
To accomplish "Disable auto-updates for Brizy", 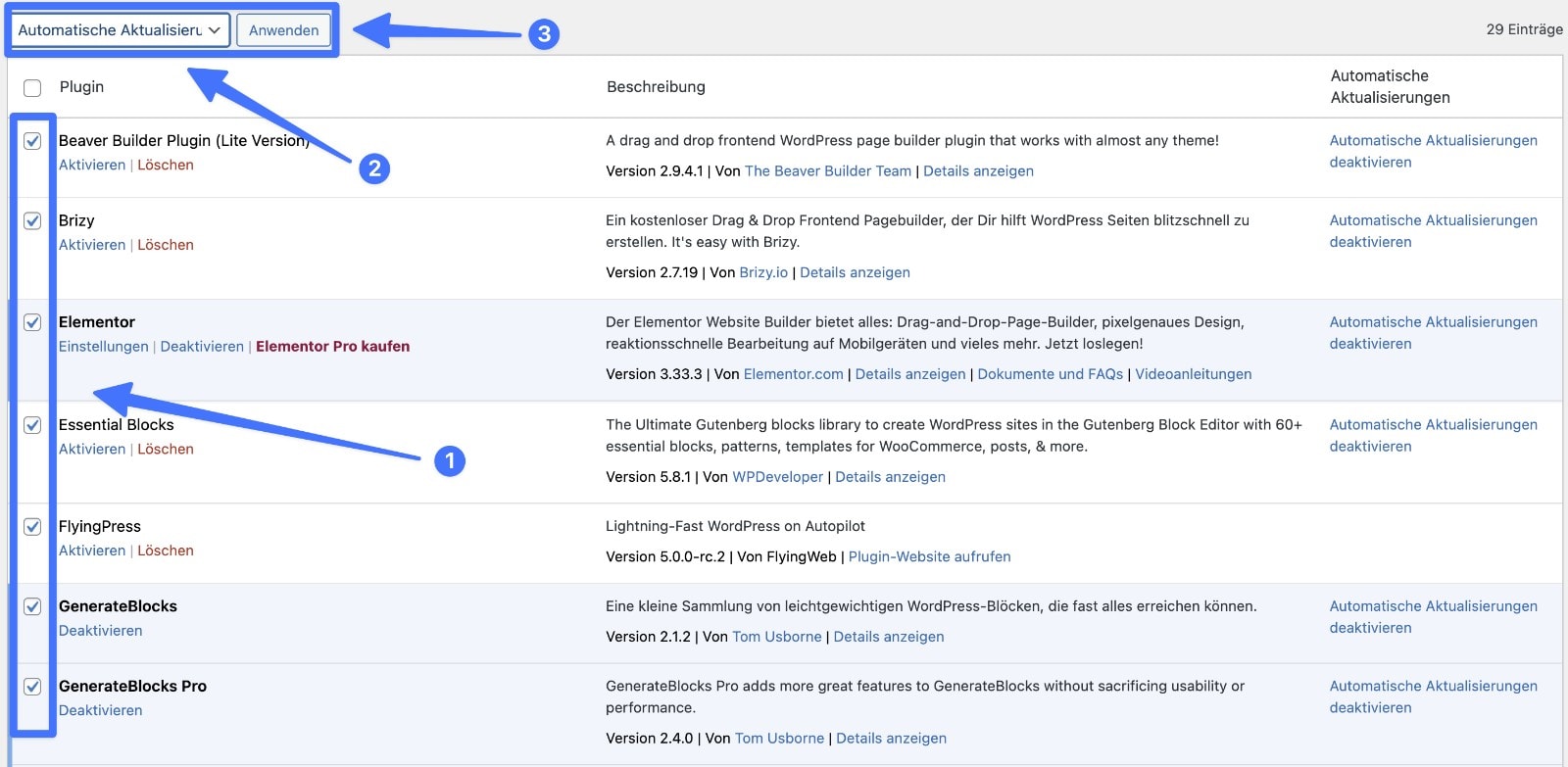I will point(1434,231).
